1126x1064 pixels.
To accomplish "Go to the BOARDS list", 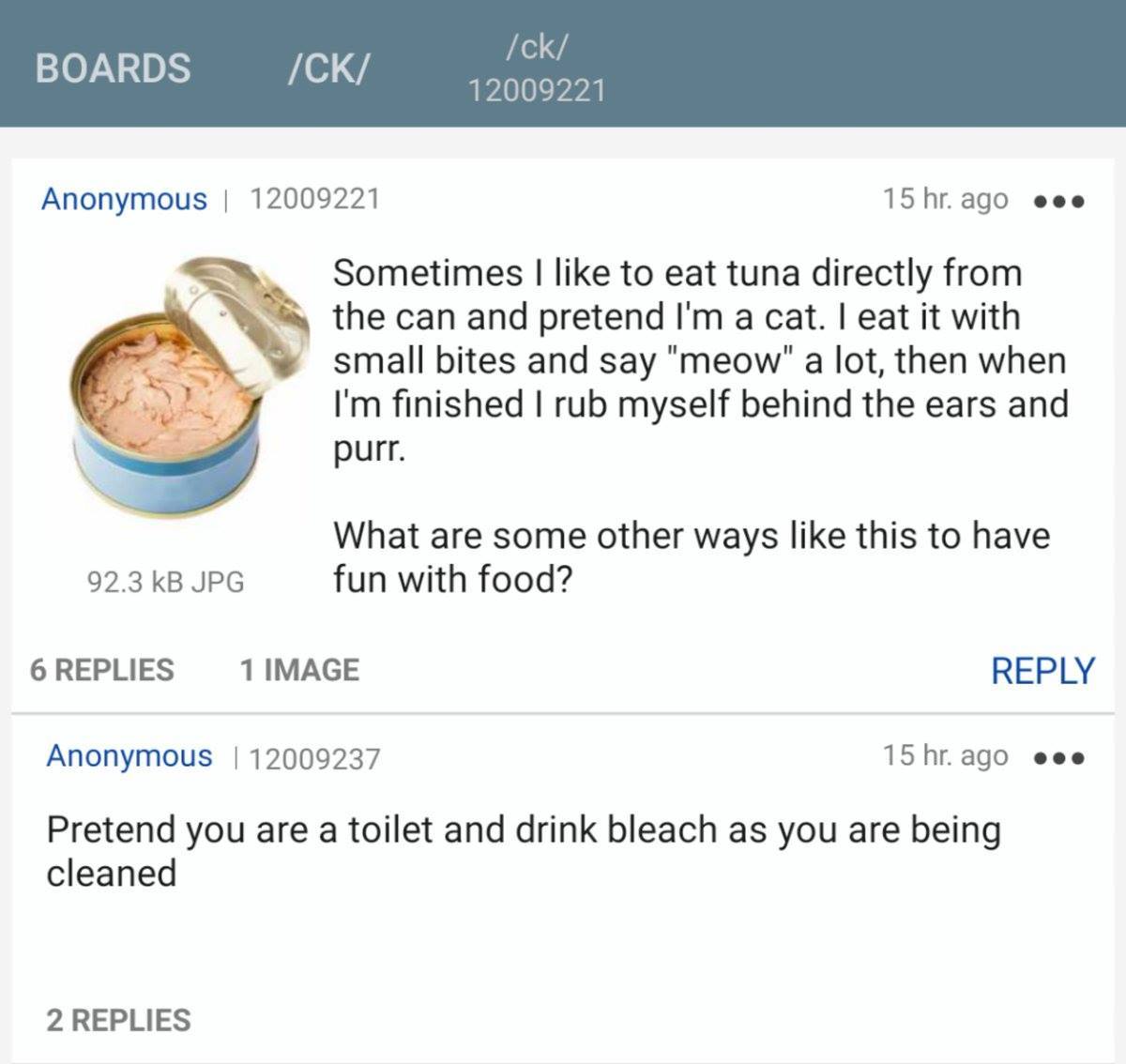I will pyautogui.click(x=113, y=68).
